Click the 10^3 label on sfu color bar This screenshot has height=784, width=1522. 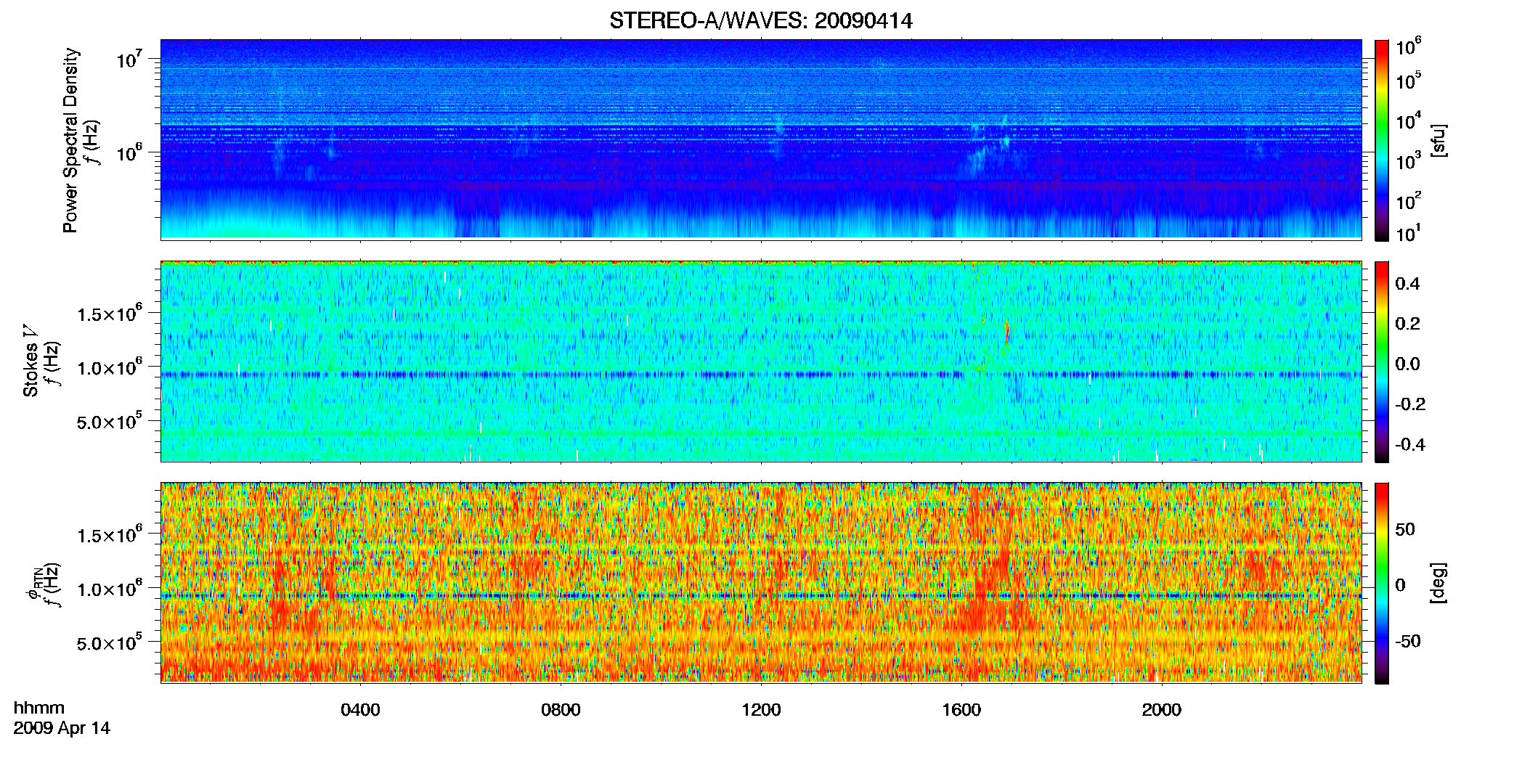1409,161
